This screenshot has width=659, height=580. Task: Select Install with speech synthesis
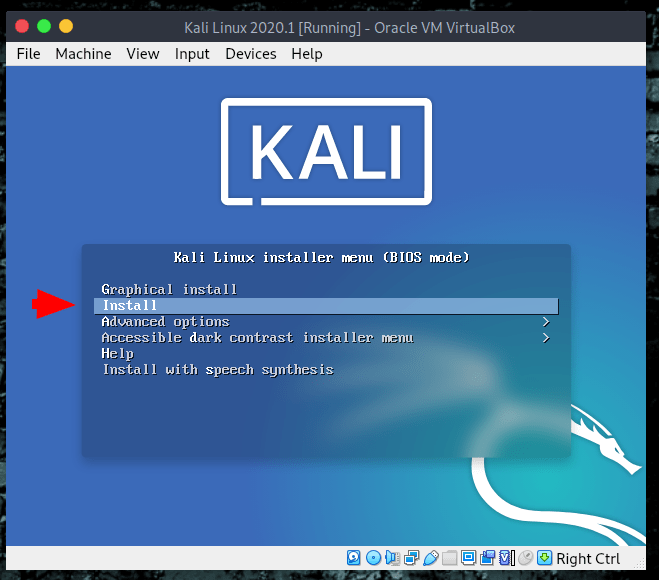tap(219, 369)
